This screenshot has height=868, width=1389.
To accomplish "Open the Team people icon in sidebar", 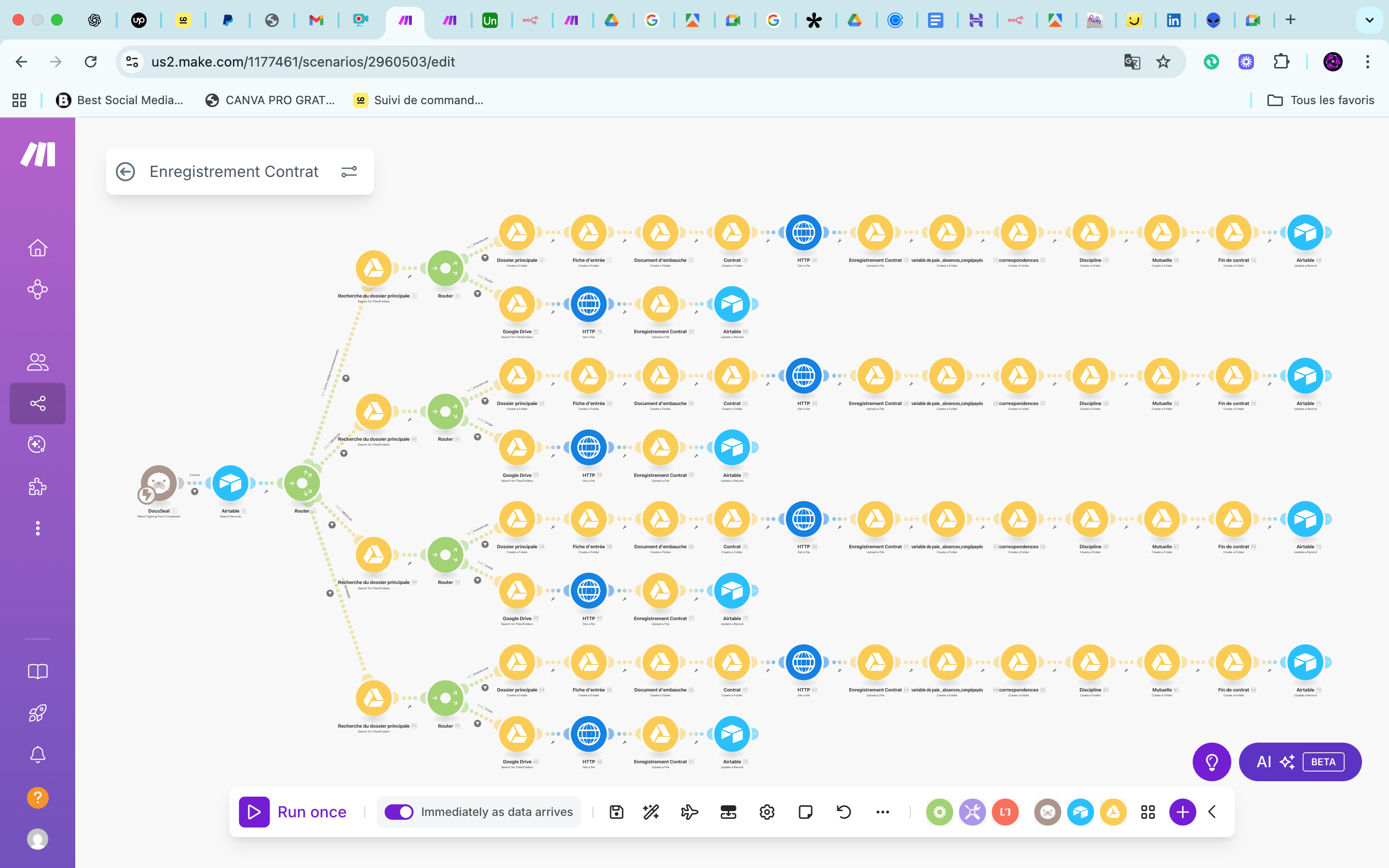I will pos(38,362).
